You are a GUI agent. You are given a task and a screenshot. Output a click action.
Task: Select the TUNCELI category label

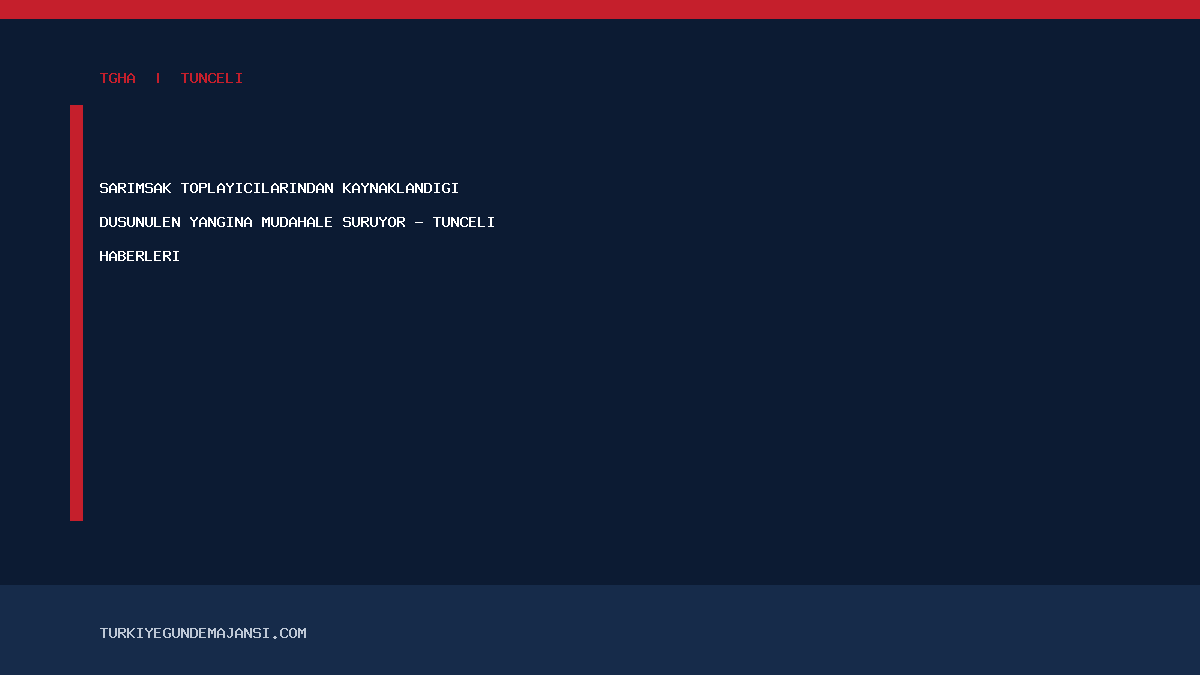212,78
